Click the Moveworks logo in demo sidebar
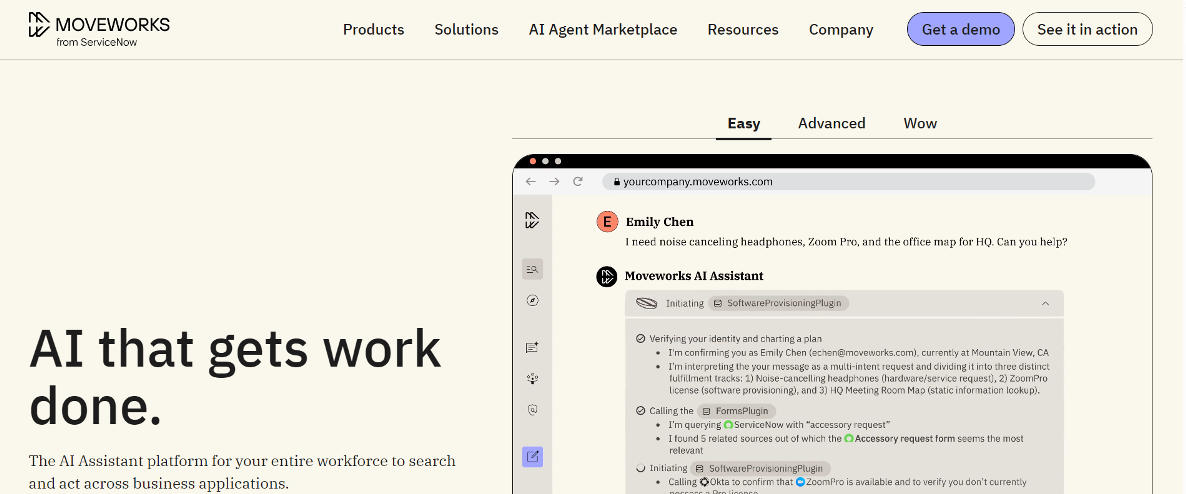 [x=532, y=220]
